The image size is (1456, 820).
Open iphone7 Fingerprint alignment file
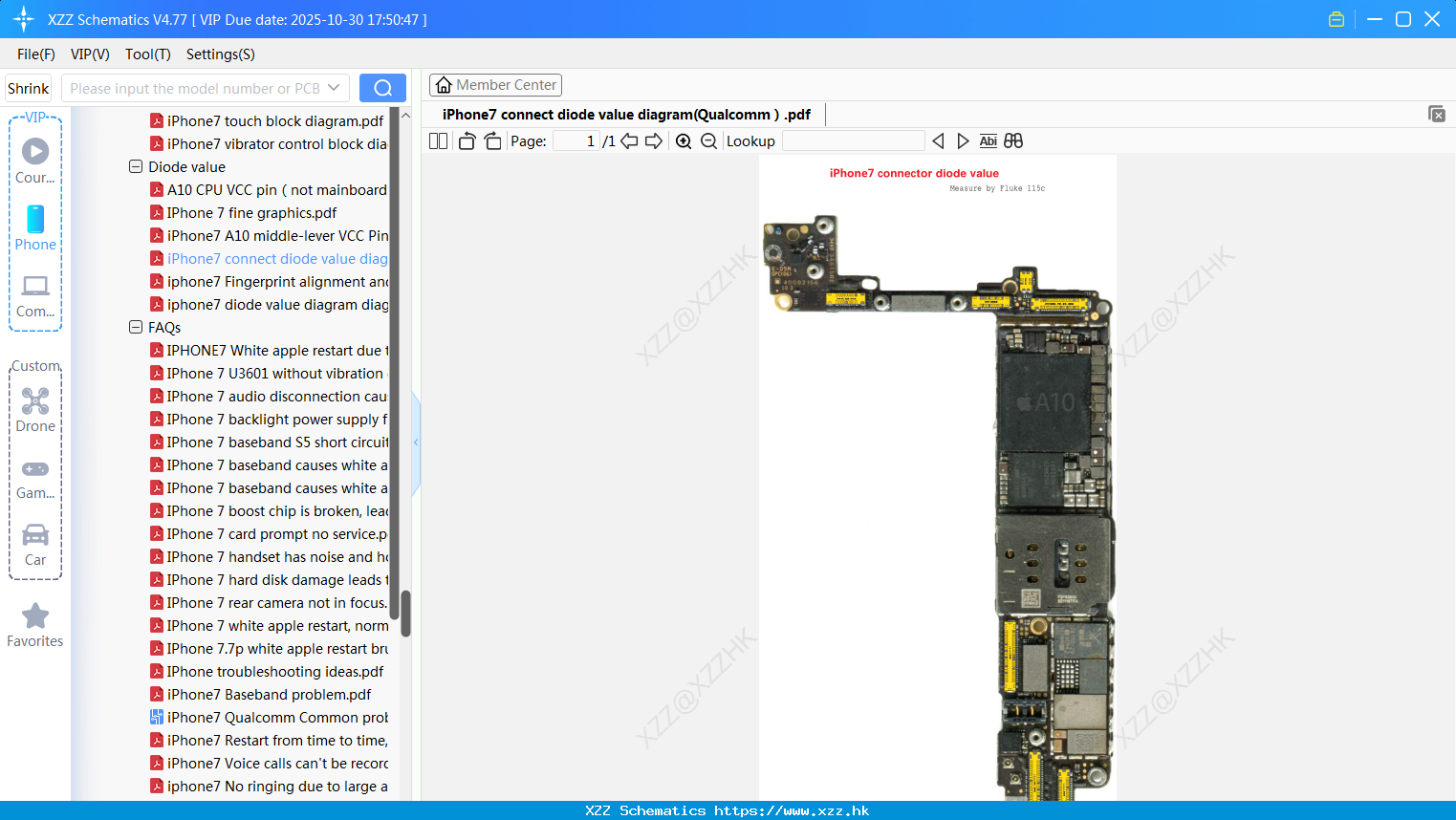click(269, 281)
